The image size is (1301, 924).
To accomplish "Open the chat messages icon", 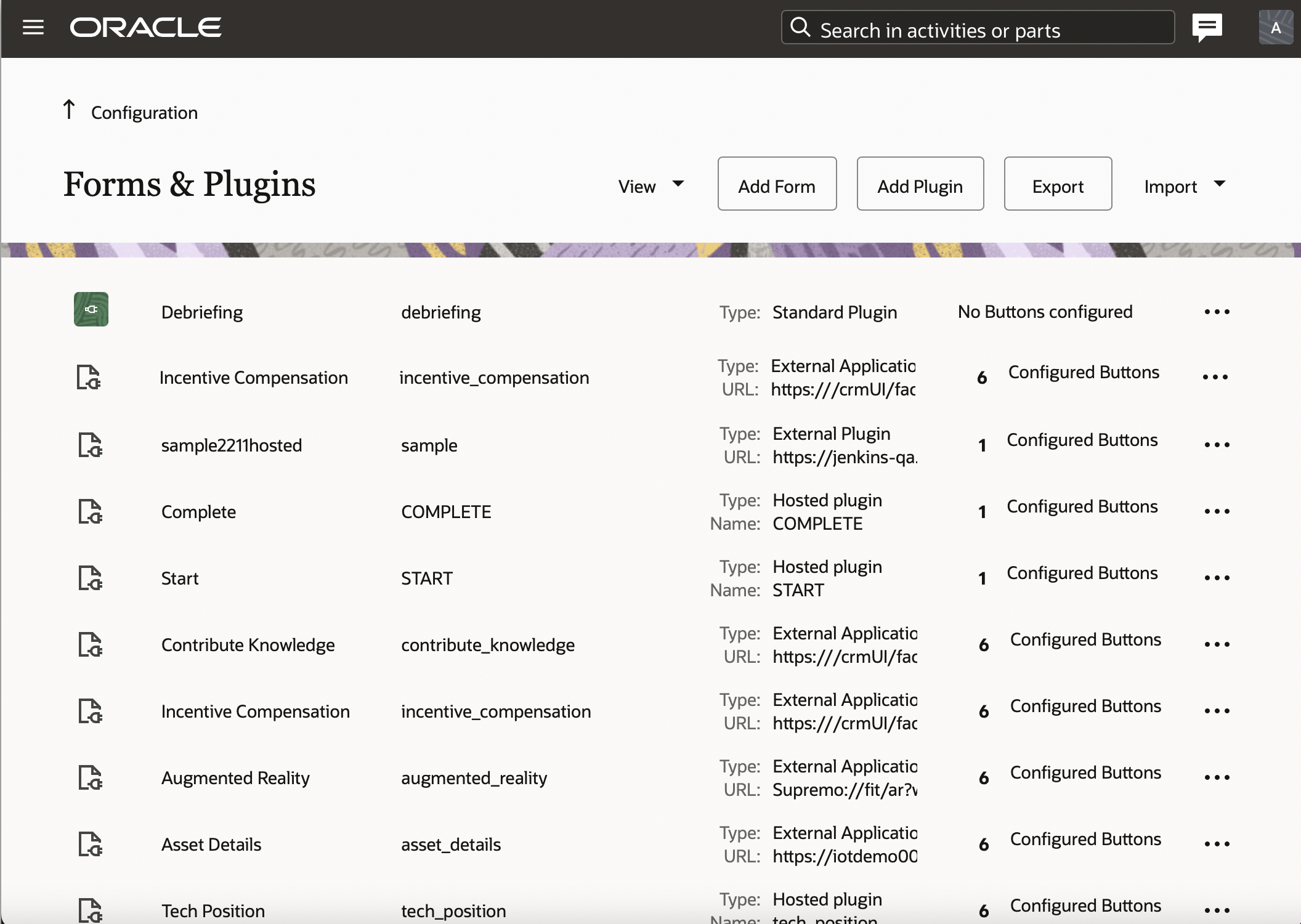I will click(x=1207, y=28).
